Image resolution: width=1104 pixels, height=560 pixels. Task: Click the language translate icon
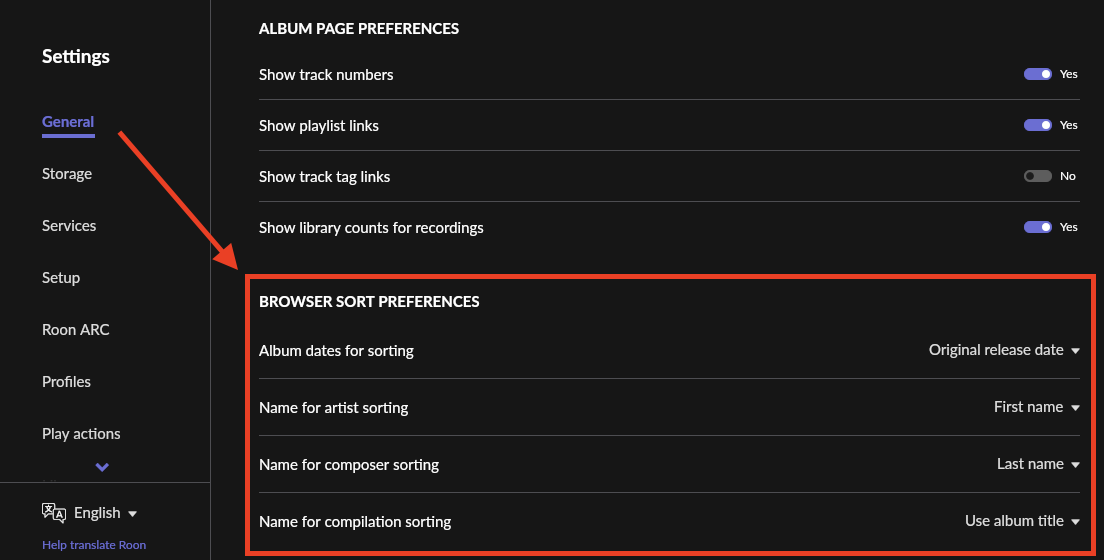click(54, 513)
